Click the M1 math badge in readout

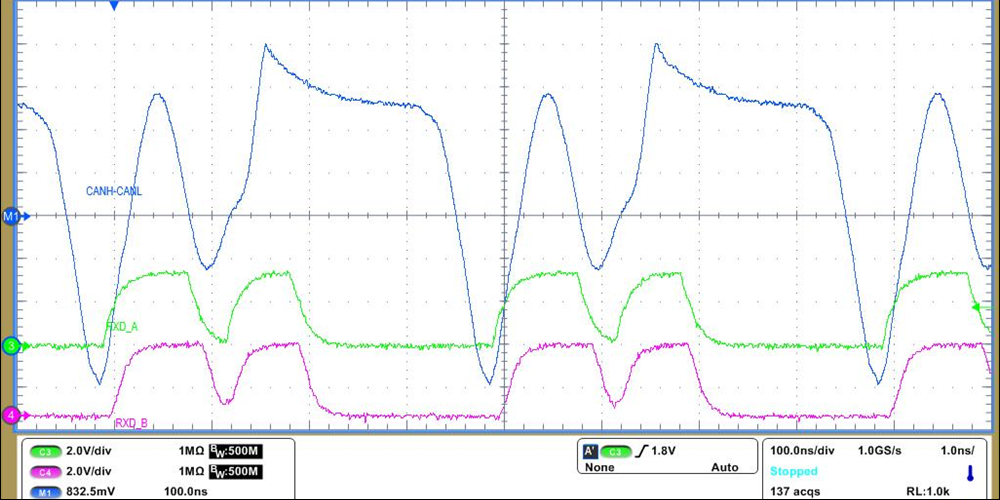(x=44, y=492)
